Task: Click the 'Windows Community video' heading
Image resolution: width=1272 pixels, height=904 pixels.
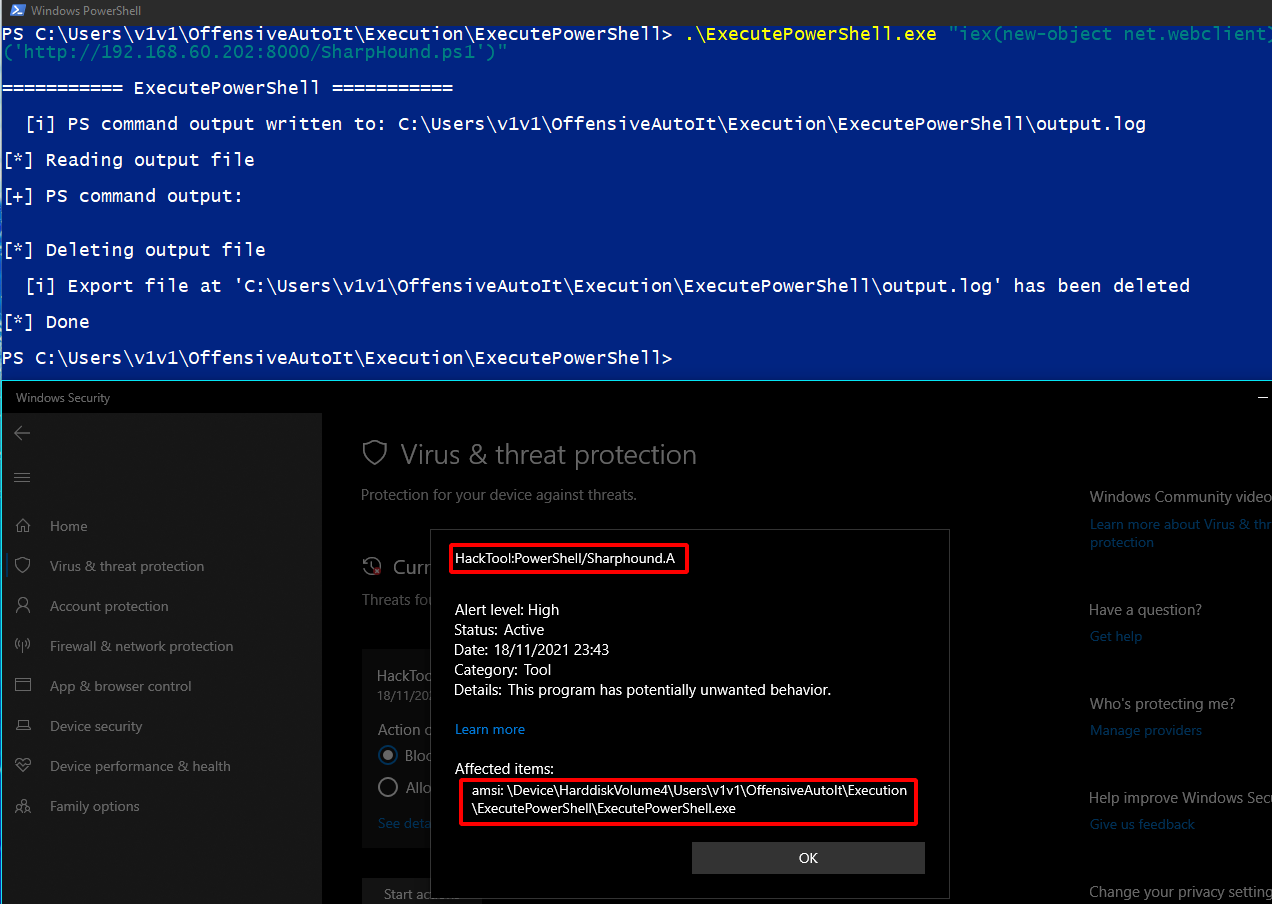Action: 1181,497
